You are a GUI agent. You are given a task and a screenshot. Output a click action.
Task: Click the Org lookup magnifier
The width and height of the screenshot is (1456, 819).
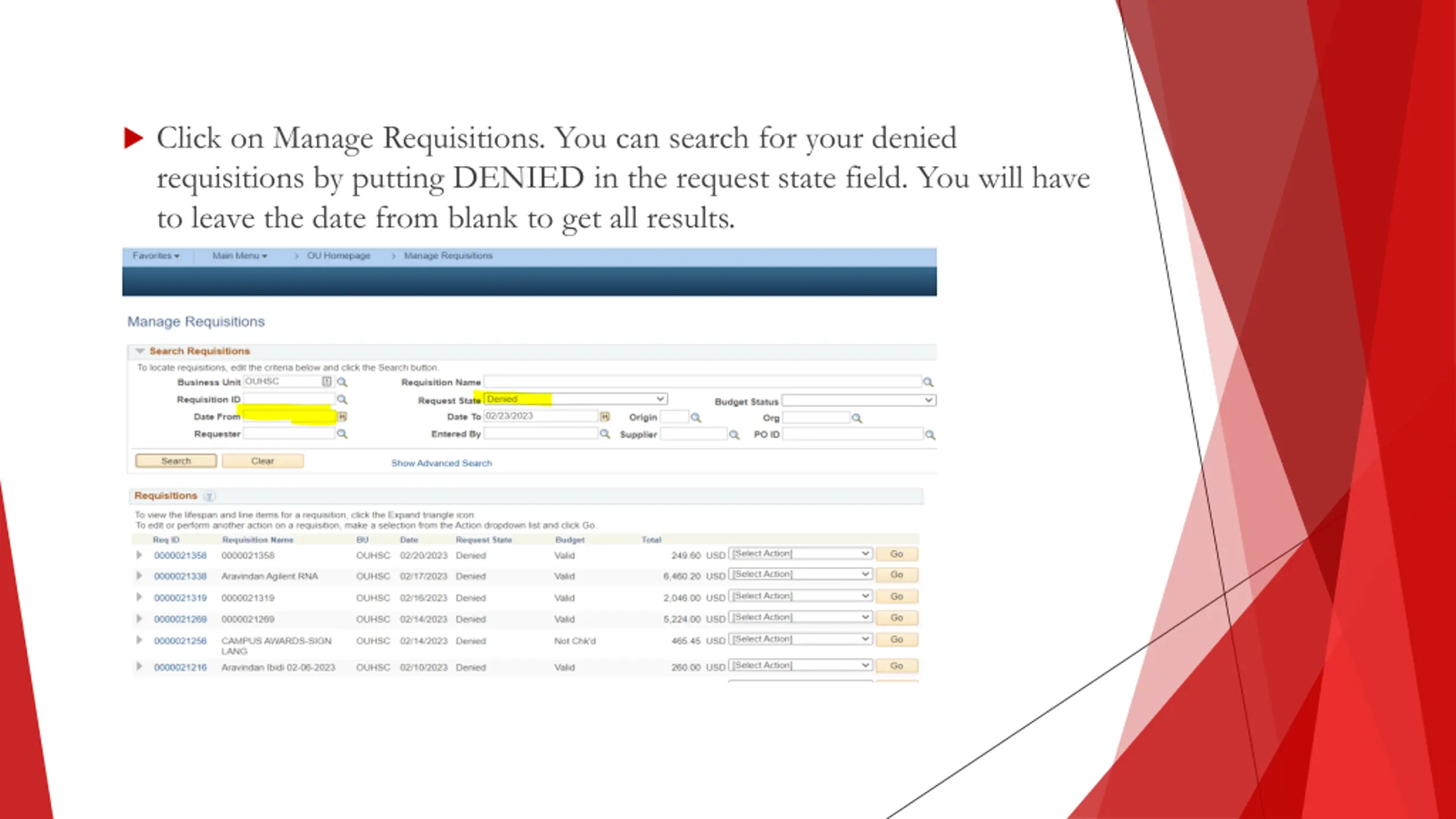pyautogui.click(x=857, y=419)
